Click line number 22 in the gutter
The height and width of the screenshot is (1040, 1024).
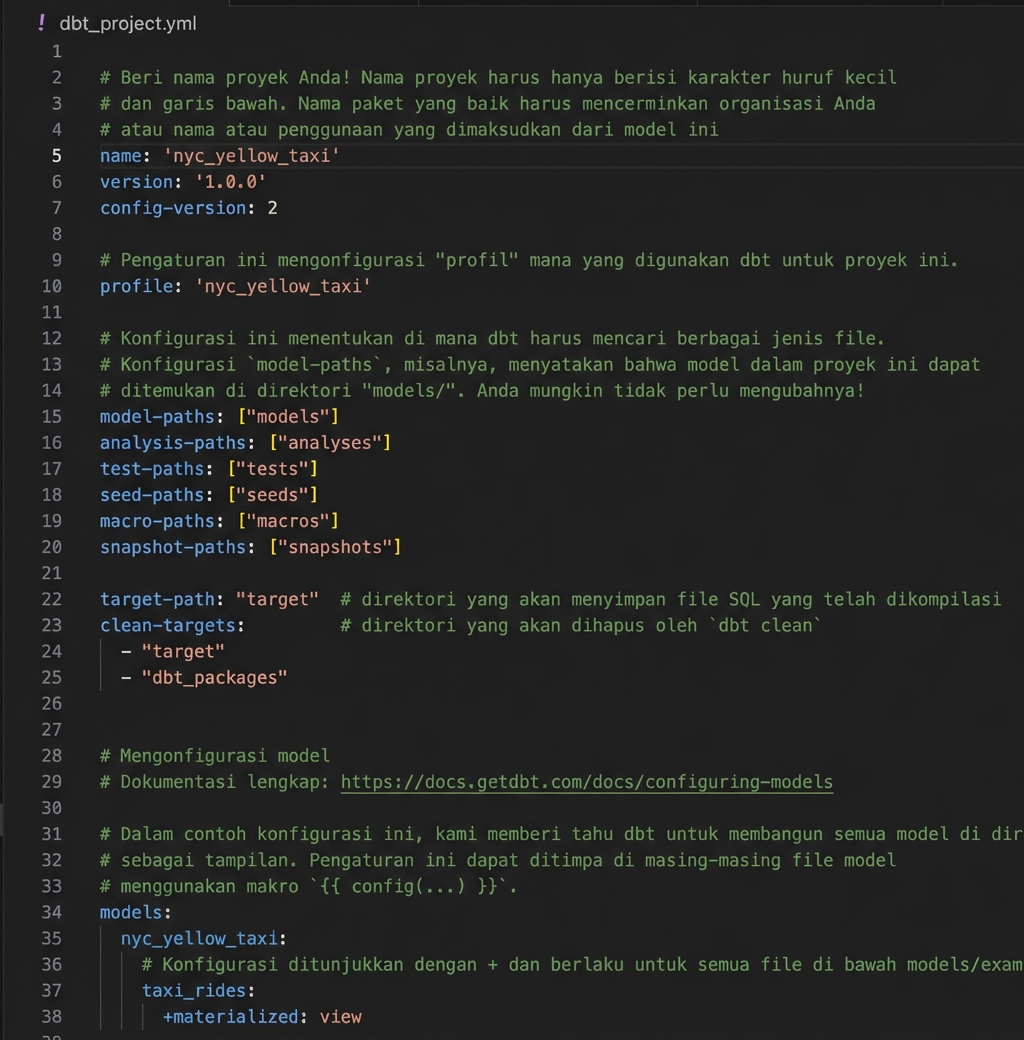(52, 599)
